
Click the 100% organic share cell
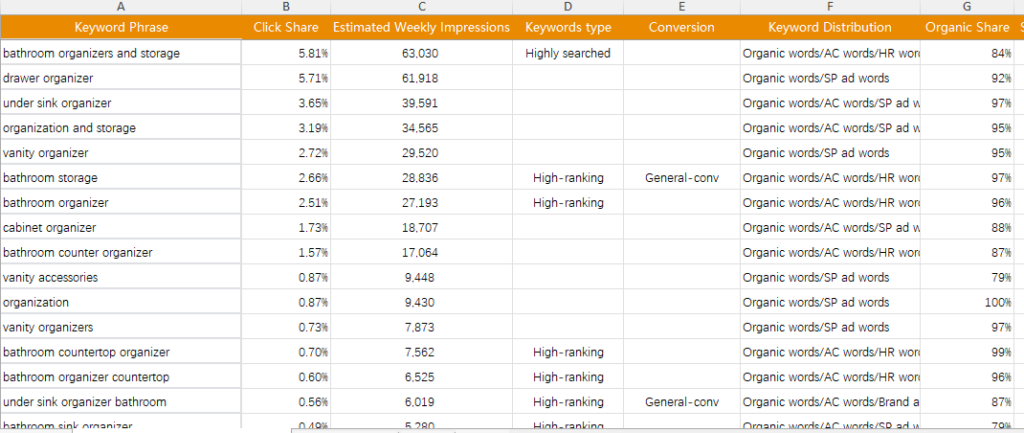click(966, 303)
